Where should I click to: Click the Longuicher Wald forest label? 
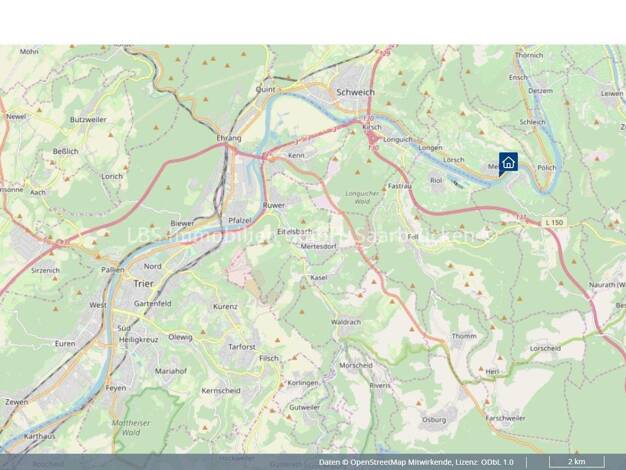pos(362,197)
